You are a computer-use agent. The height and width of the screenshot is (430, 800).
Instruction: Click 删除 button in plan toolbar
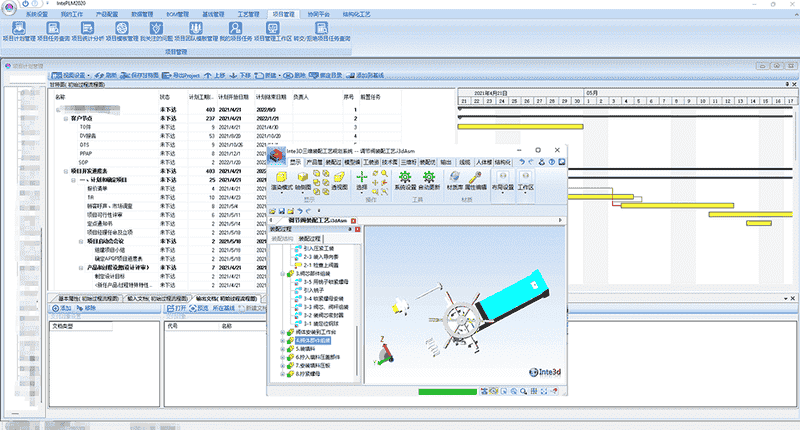tap(295, 75)
